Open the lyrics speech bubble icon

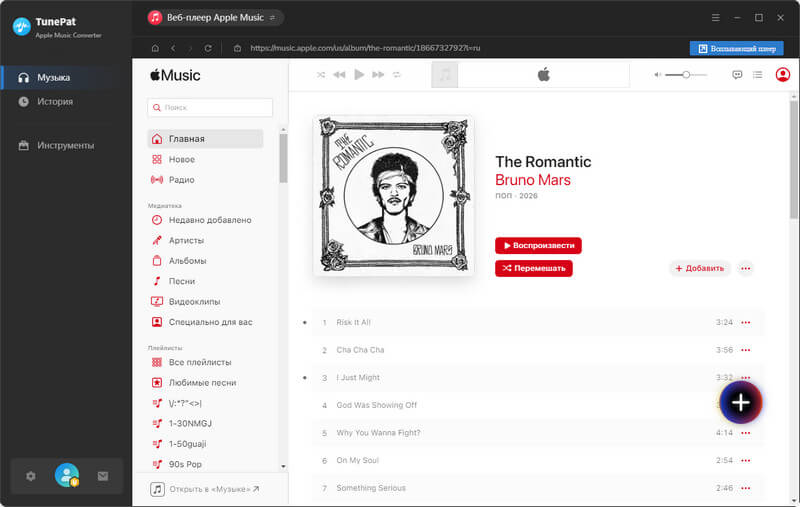coord(737,75)
